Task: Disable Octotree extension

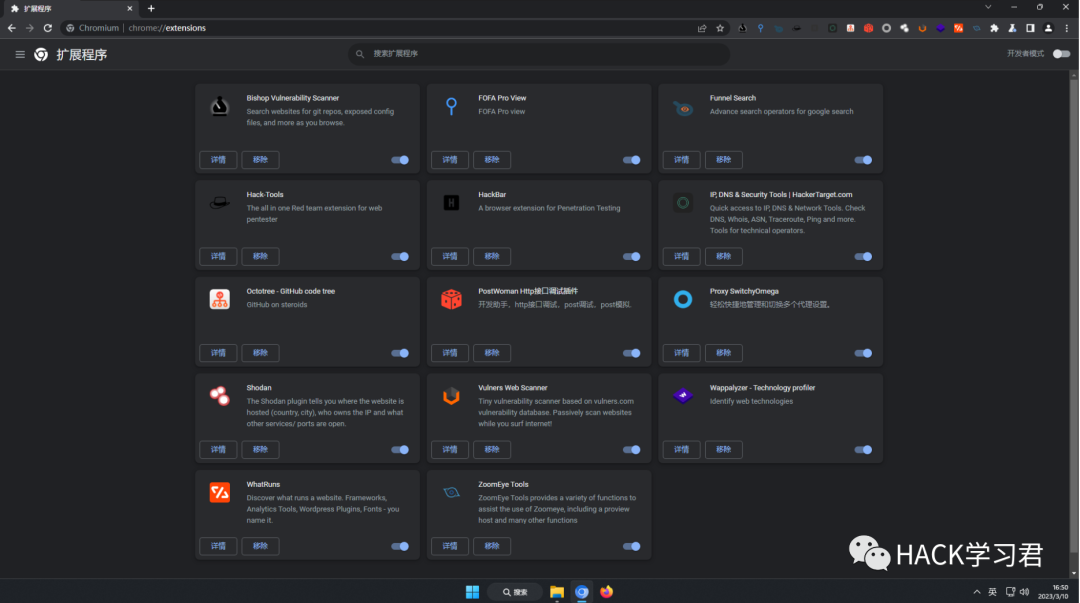Action: pyautogui.click(x=400, y=353)
